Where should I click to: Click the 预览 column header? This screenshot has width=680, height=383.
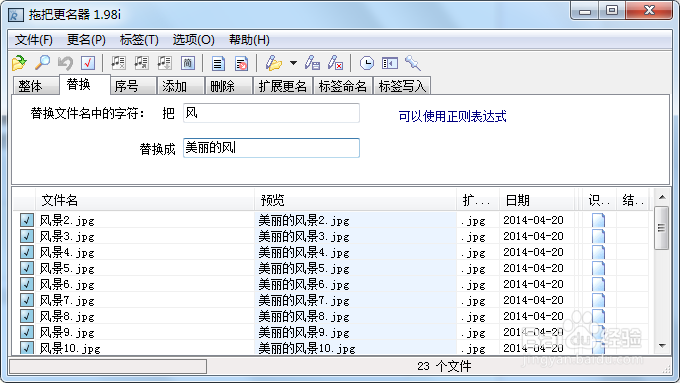tap(356, 200)
